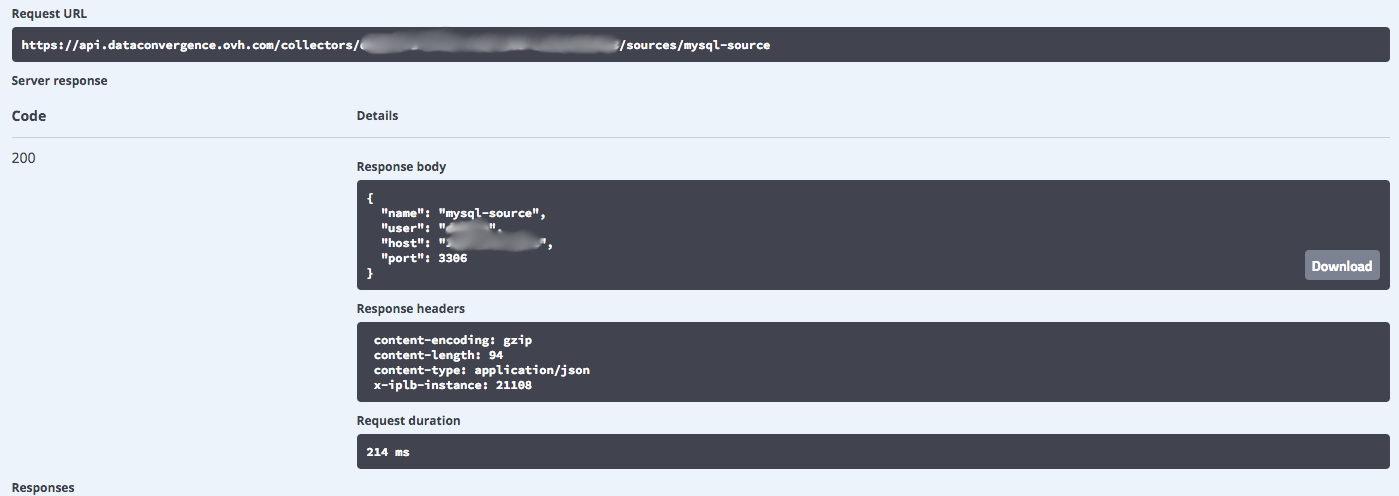Click the "Details" column header

pos(377,116)
